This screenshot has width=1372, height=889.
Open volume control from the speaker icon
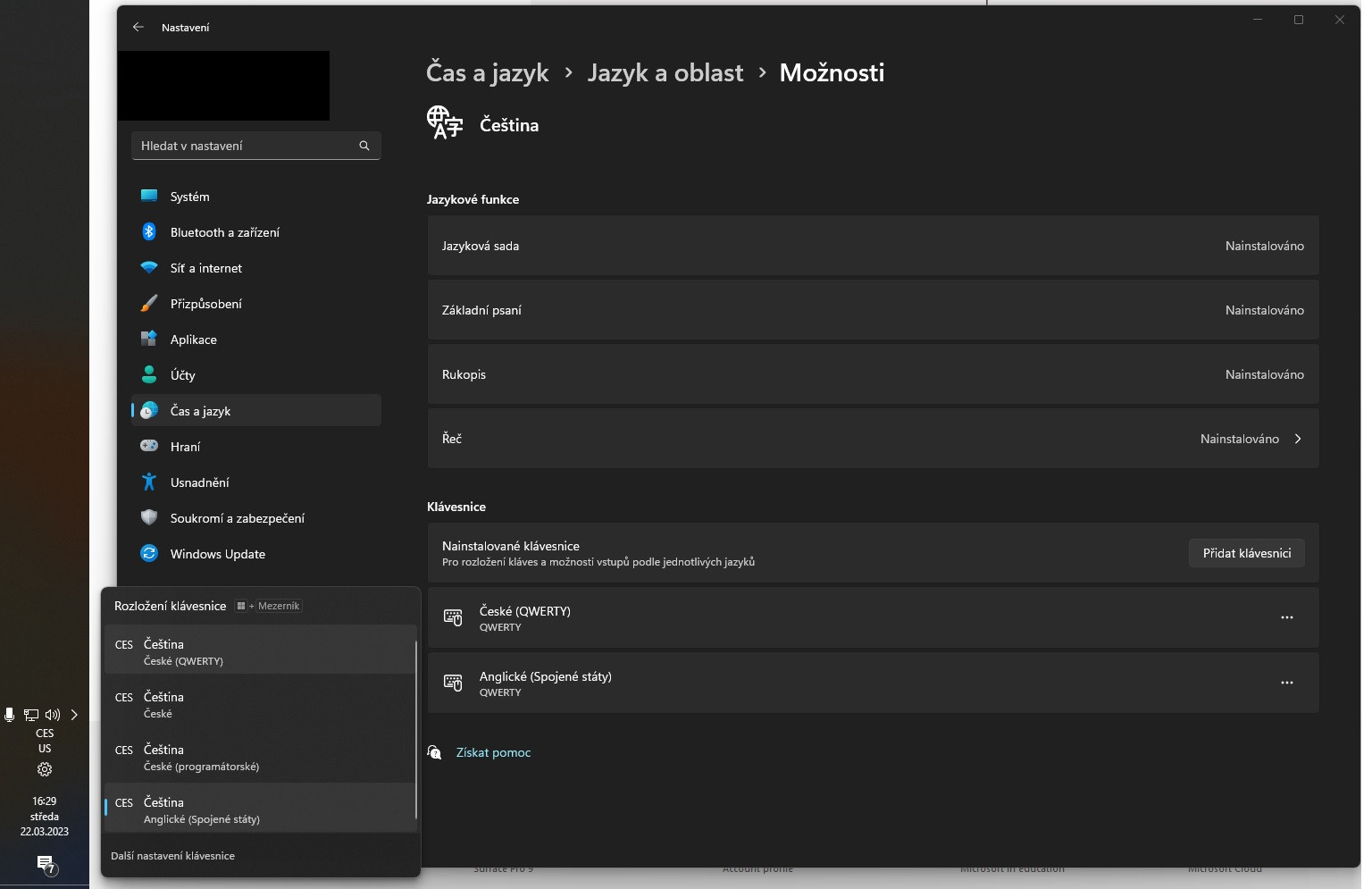pyautogui.click(x=53, y=714)
